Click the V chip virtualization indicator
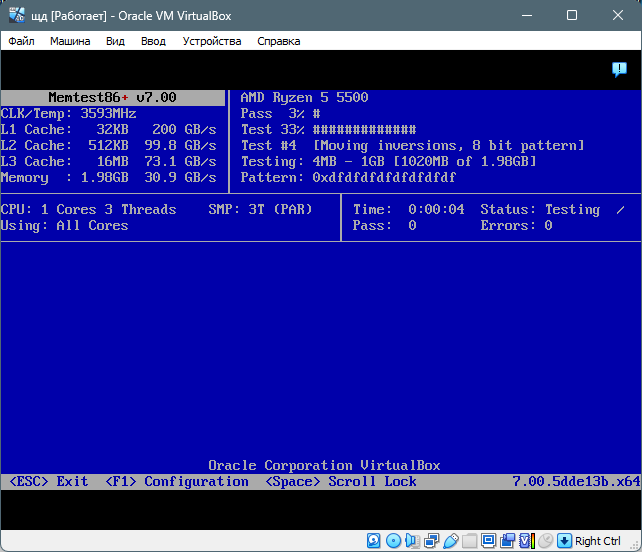The image size is (642, 552). point(526,541)
